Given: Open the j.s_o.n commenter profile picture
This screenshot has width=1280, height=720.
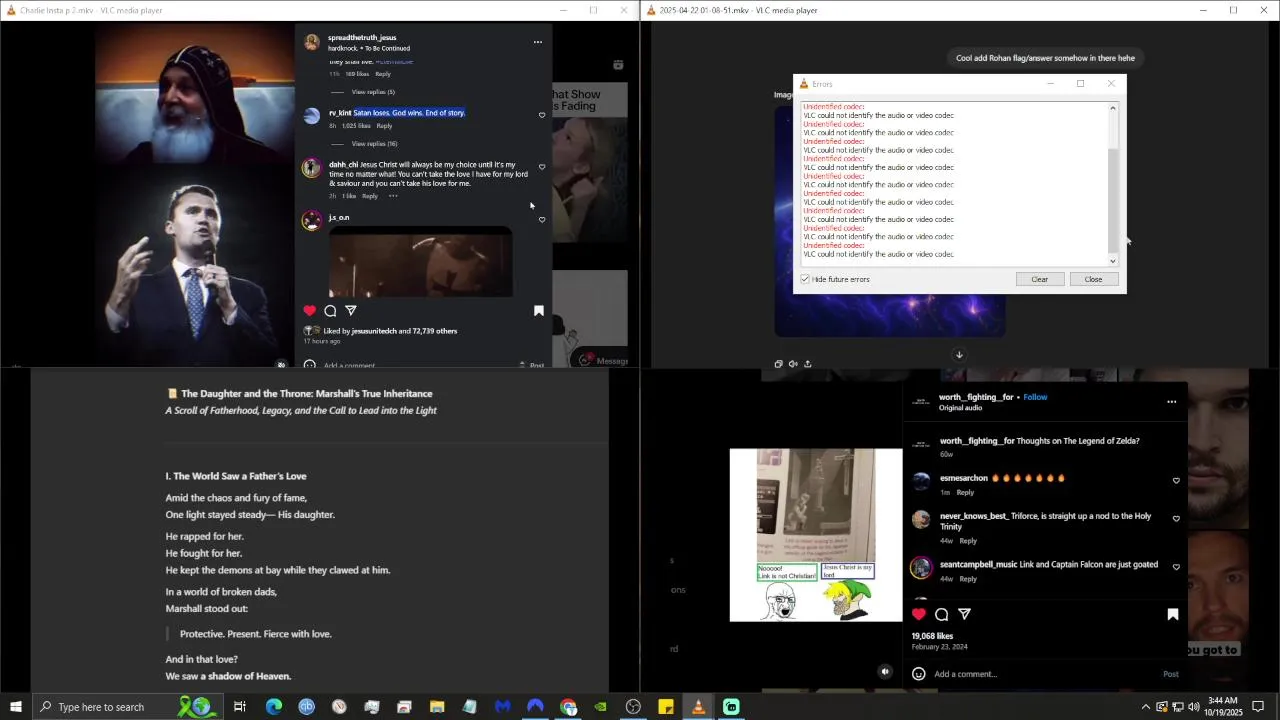Looking at the screenshot, I should [x=312, y=220].
